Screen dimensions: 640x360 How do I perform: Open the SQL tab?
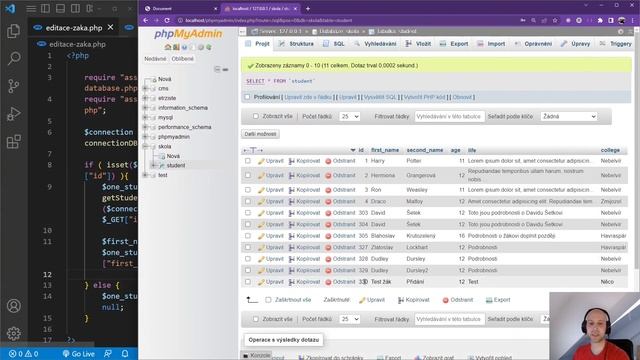tap(334, 44)
